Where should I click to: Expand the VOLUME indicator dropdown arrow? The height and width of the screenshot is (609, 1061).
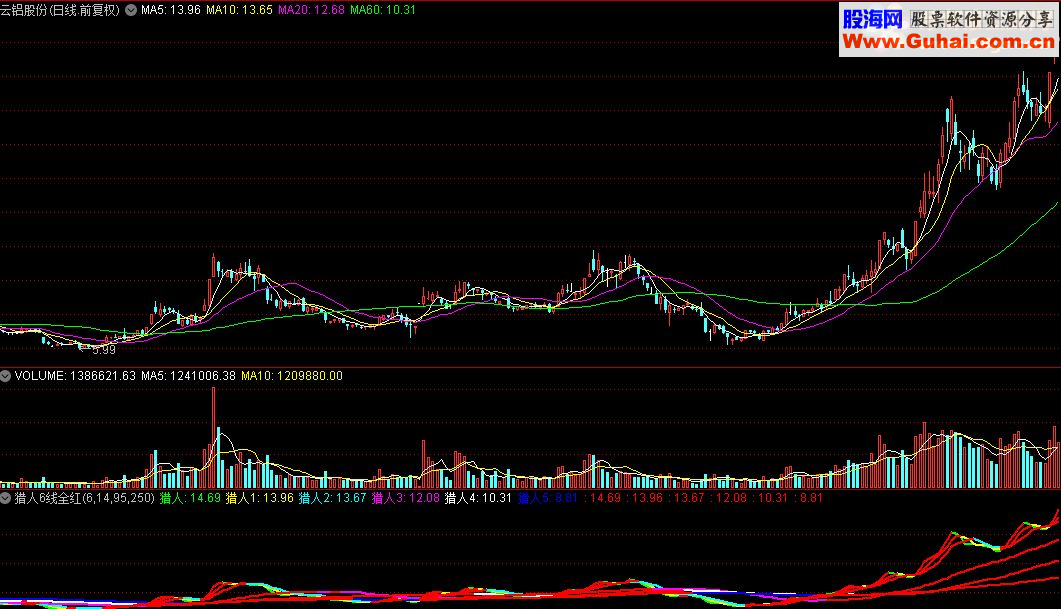click(5, 376)
